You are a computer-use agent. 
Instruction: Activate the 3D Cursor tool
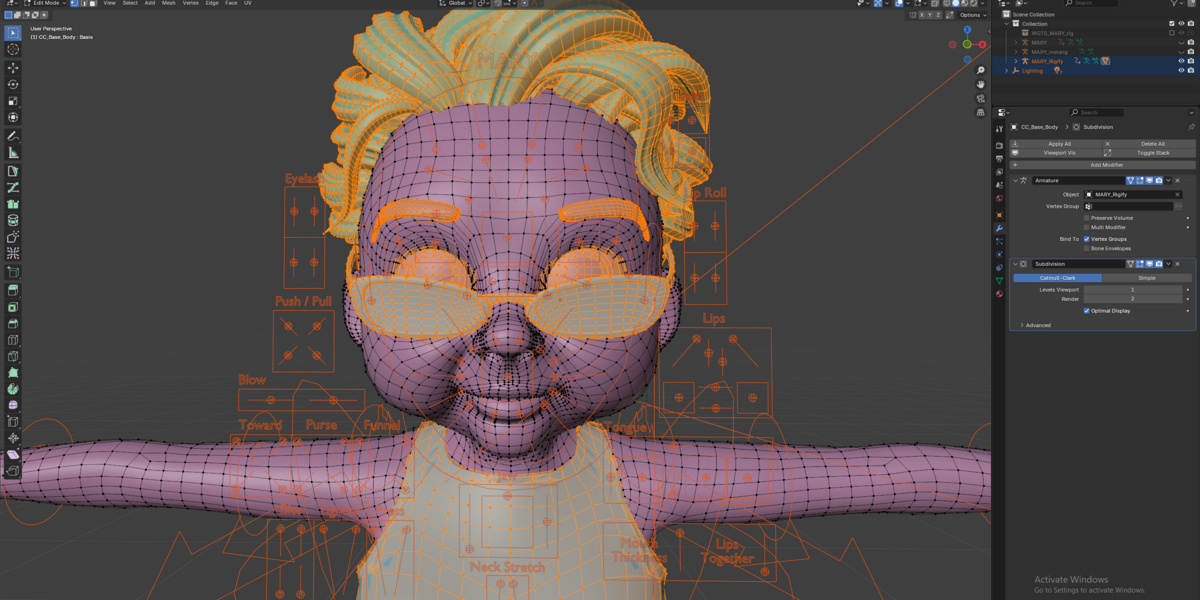(13, 49)
